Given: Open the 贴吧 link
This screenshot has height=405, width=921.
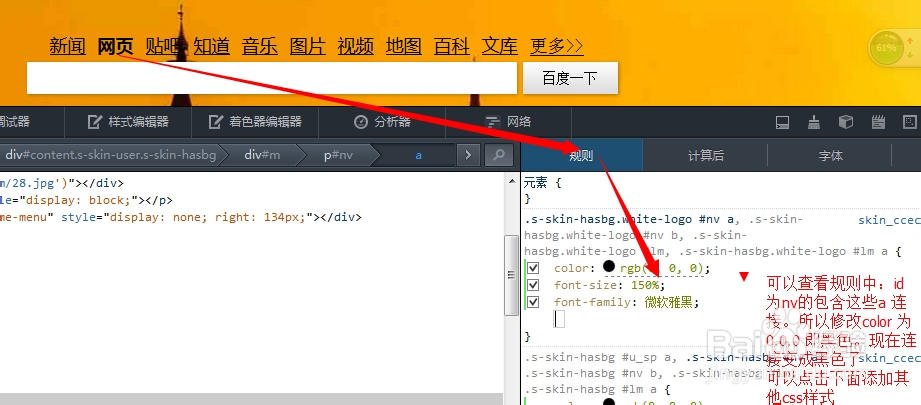Looking at the screenshot, I should [x=164, y=46].
